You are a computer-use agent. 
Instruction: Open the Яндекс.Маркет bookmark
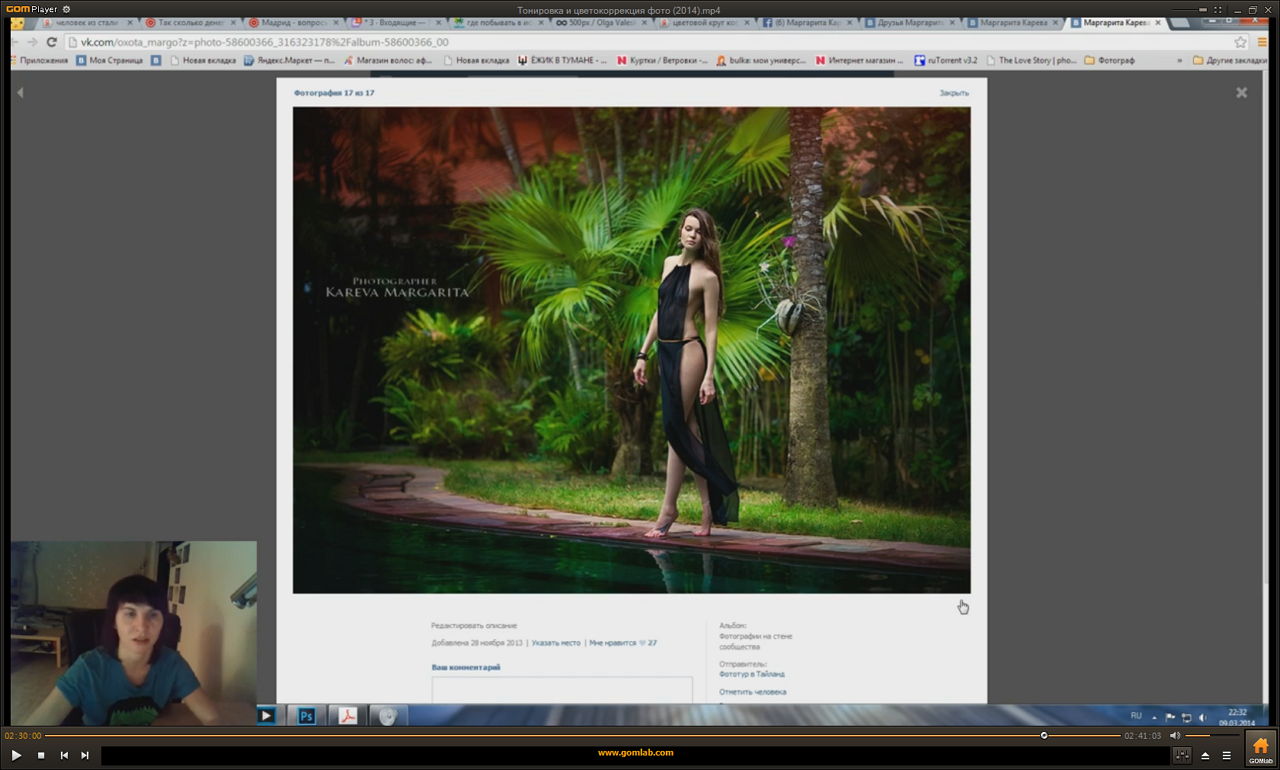coord(290,60)
